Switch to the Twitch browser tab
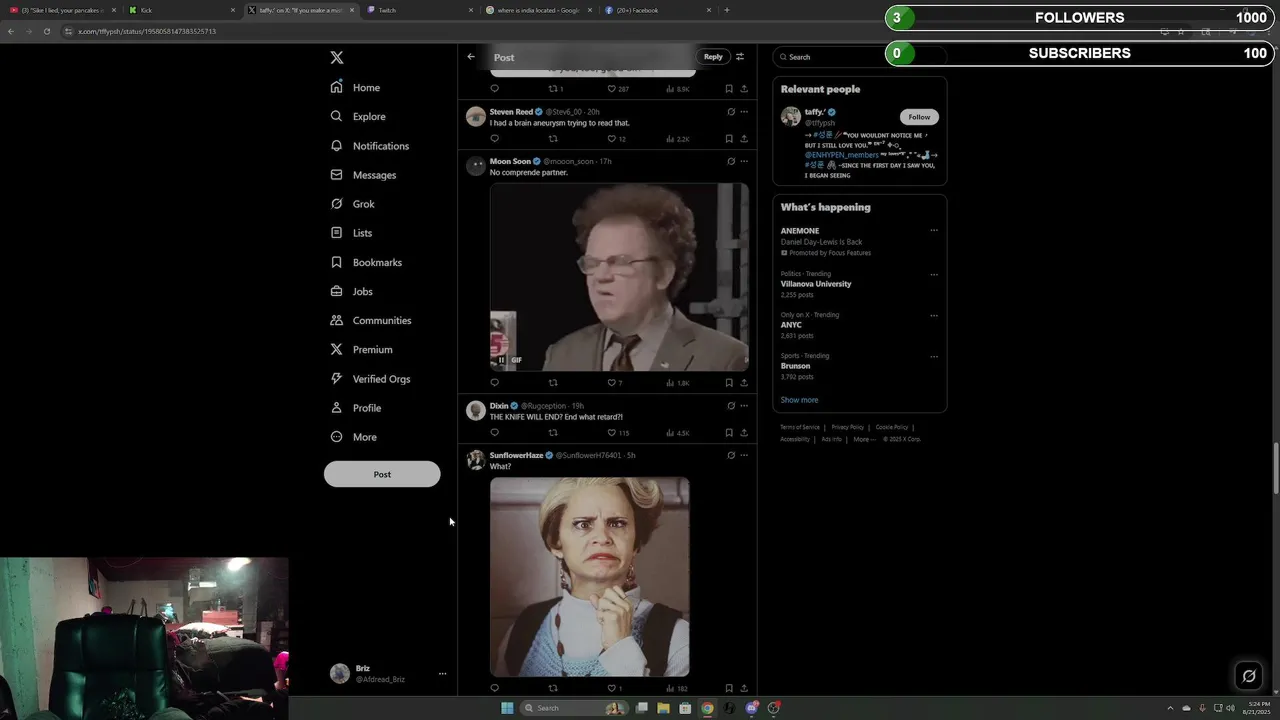The image size is (1280, 720). tap(420, 10)
